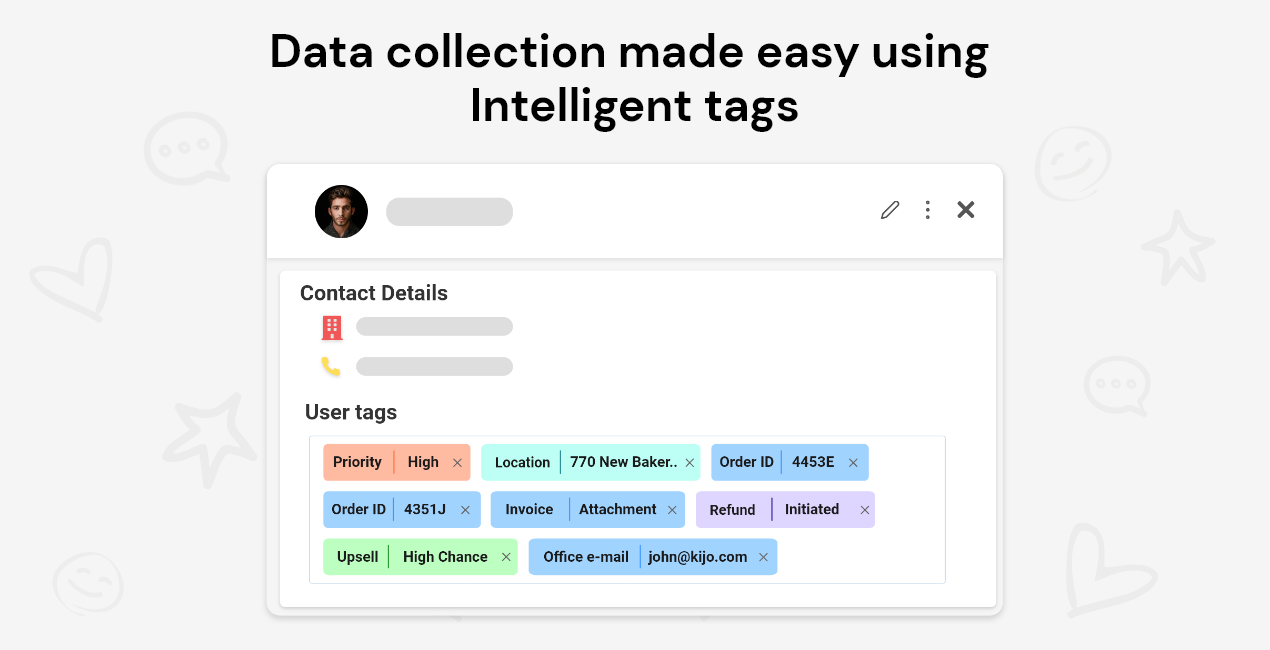Select the Priority tag label
The height and width of the screenshot is (650, 1270).
(x=357, y=462)
